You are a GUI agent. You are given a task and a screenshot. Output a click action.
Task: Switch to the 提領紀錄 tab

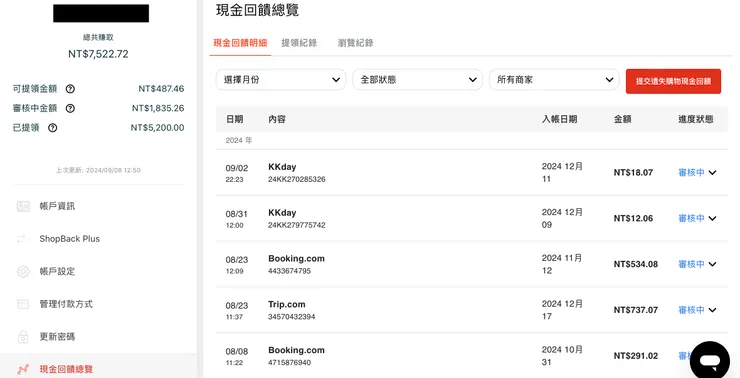[299, 43]
